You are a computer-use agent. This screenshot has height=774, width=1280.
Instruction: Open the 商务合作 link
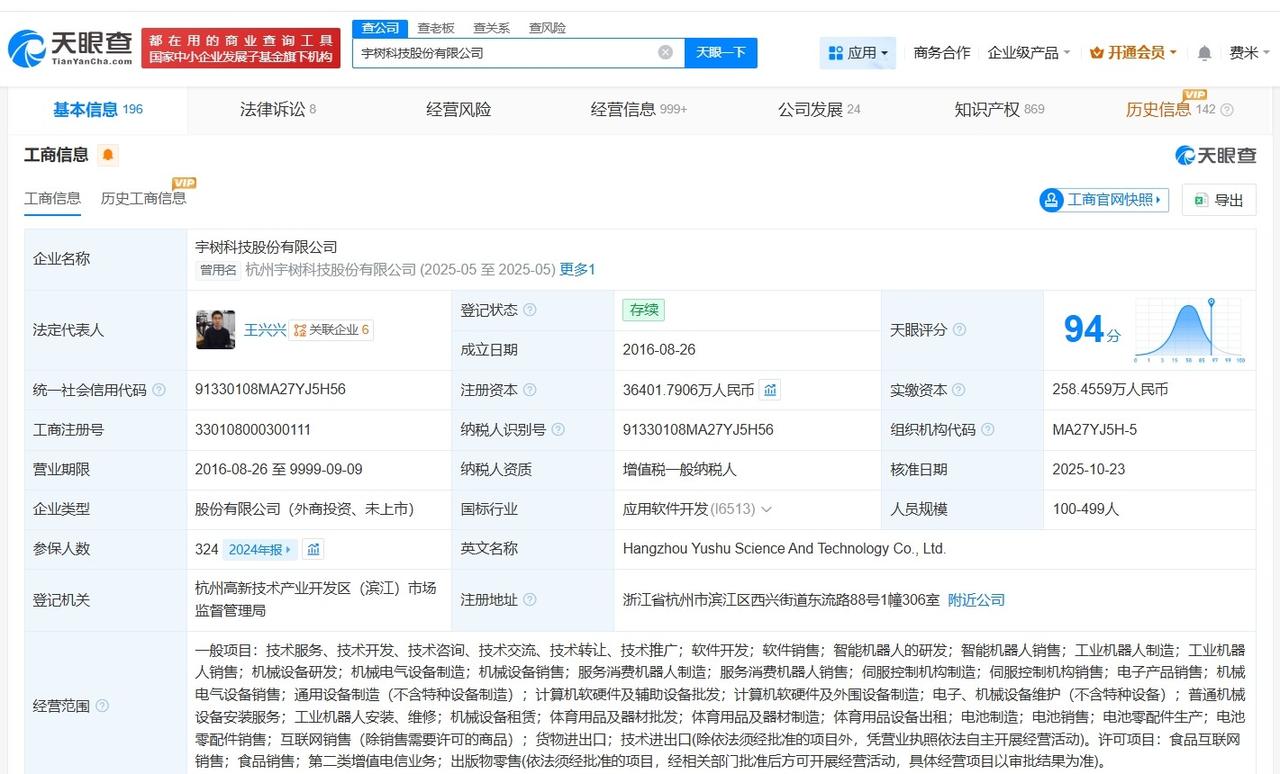tap(942, 53)
